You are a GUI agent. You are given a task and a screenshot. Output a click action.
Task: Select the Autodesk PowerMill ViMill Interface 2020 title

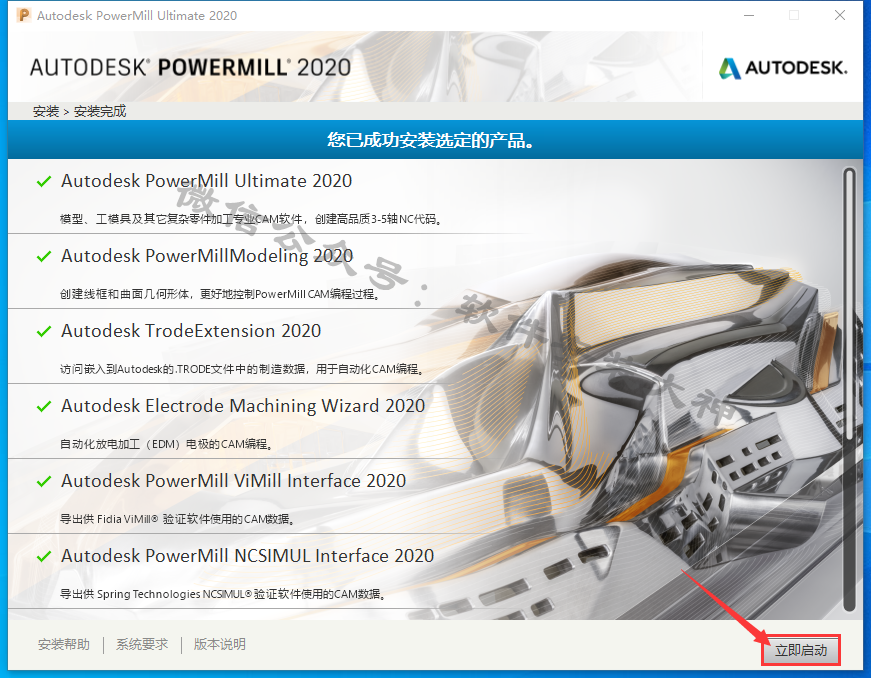pos(234,481)
